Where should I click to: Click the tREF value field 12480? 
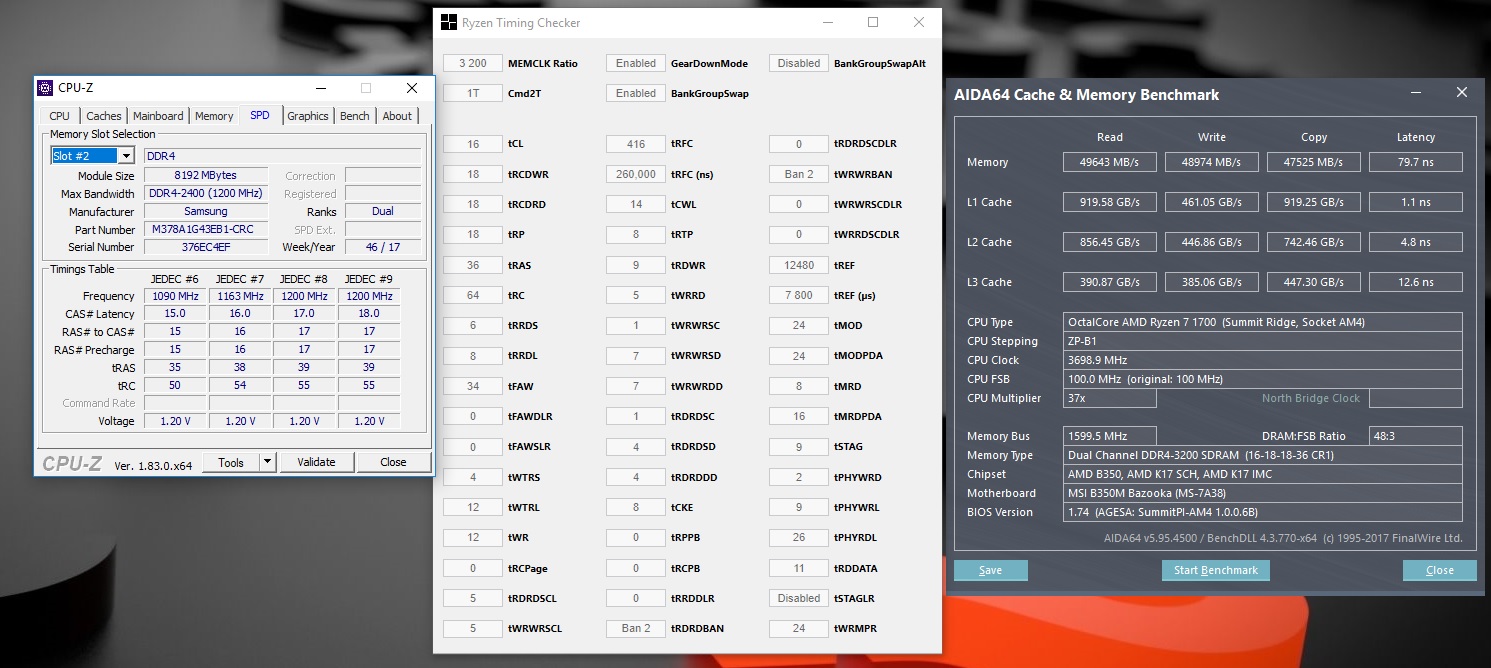(x=799, y=265)
